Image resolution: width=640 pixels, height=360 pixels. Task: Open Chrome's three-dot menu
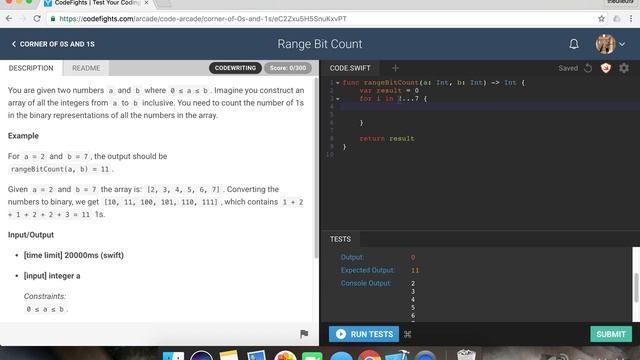pos(631,19)
